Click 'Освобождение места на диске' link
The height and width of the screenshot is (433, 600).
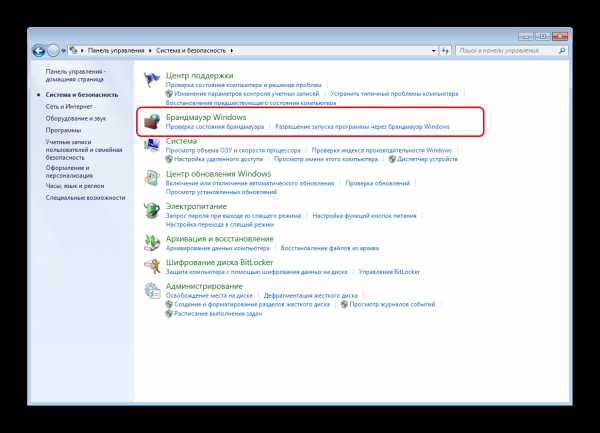point(209,296)
